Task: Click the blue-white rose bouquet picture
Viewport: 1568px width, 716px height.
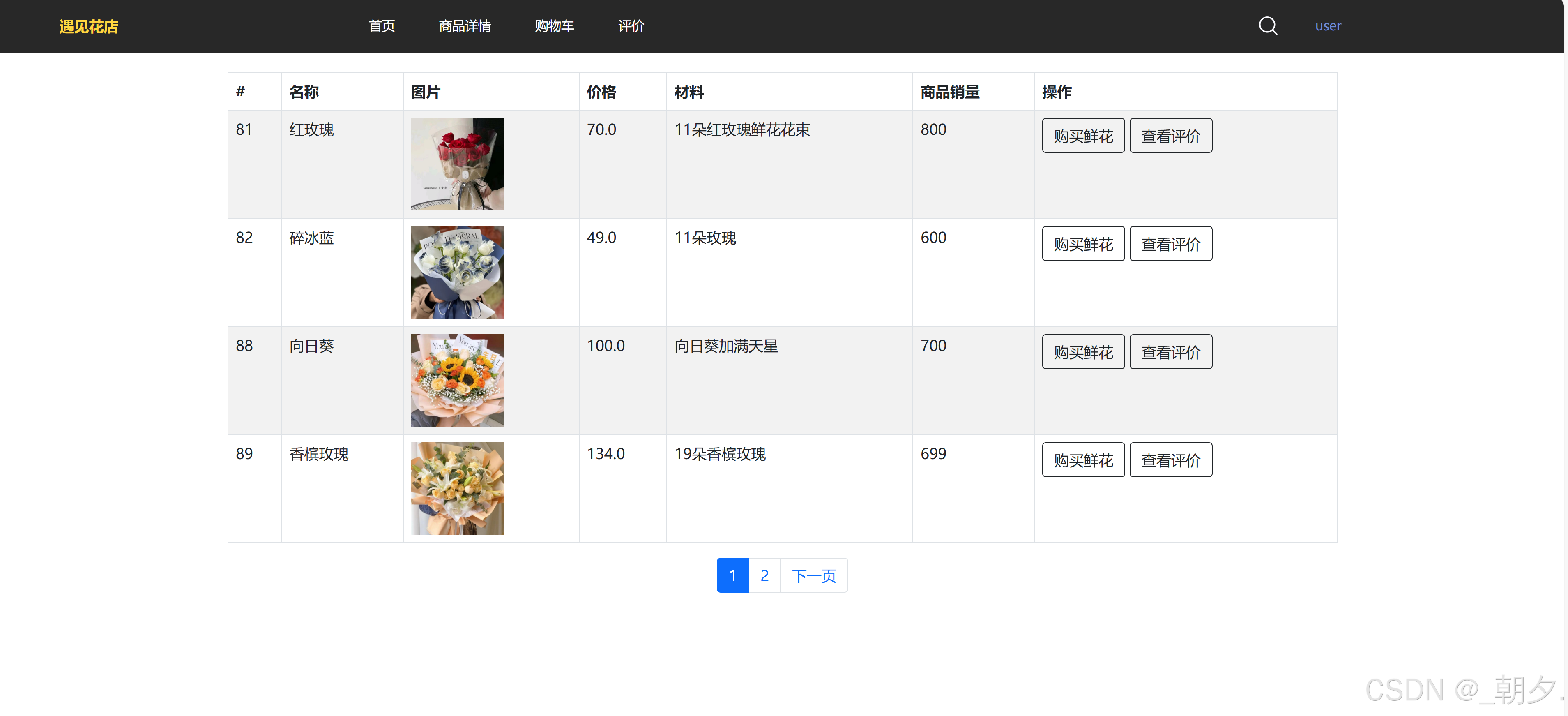Action: tap(457, 272)
